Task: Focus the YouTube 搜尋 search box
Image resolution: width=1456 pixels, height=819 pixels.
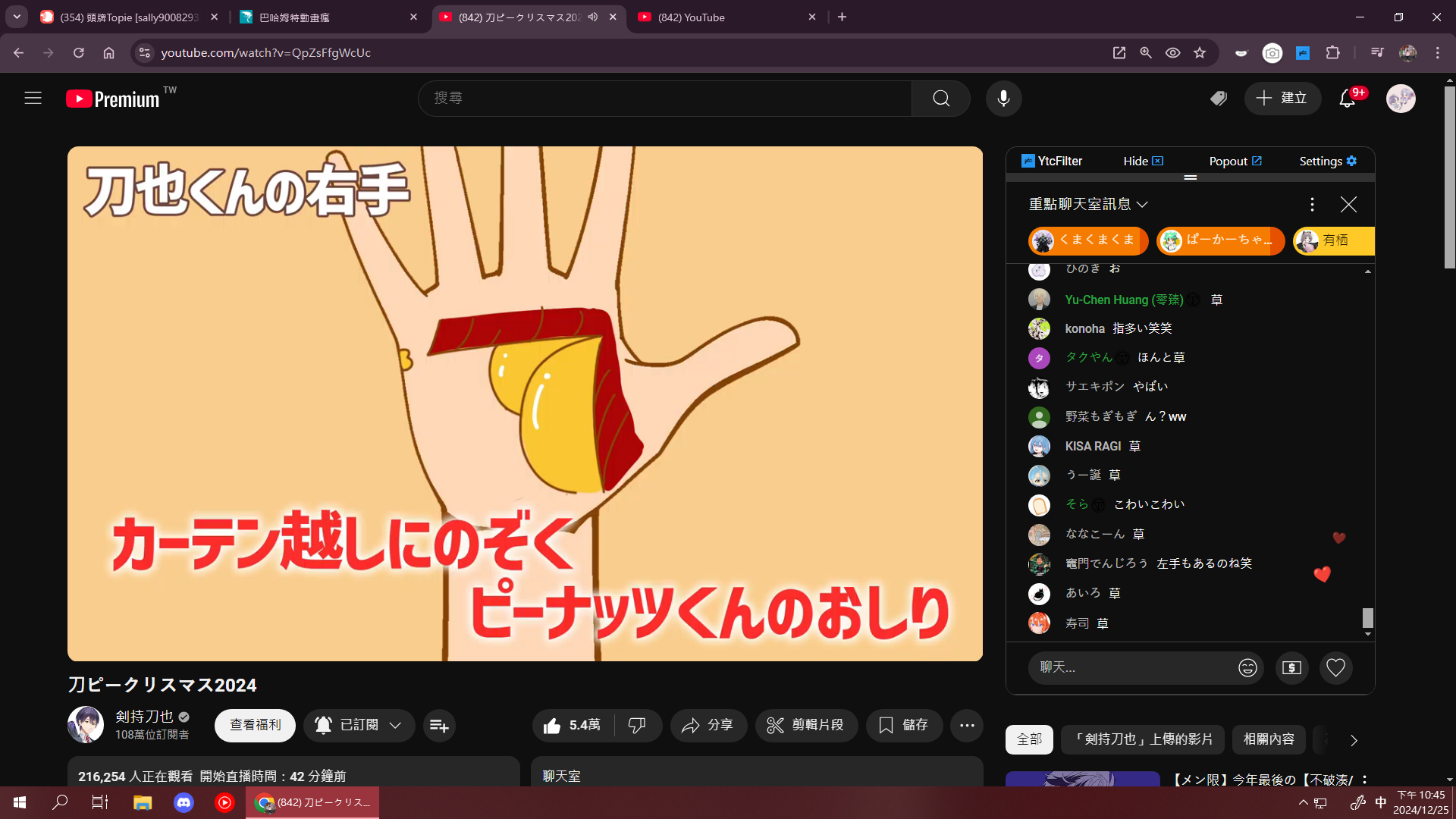Action: [665, 98]
